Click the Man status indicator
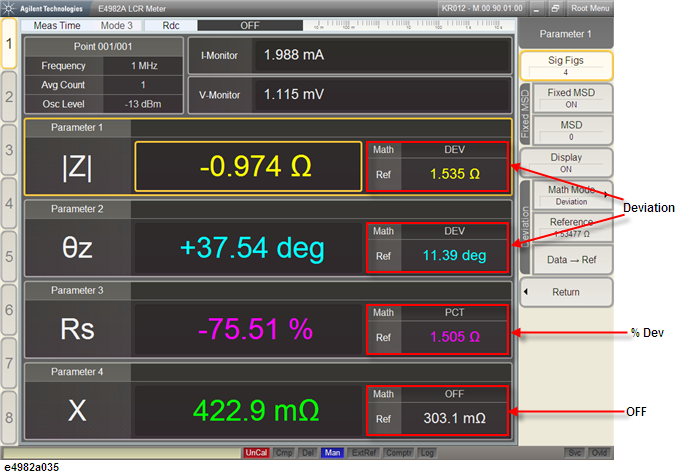Viewport: 683px width, 476px height. pos(332,453)
